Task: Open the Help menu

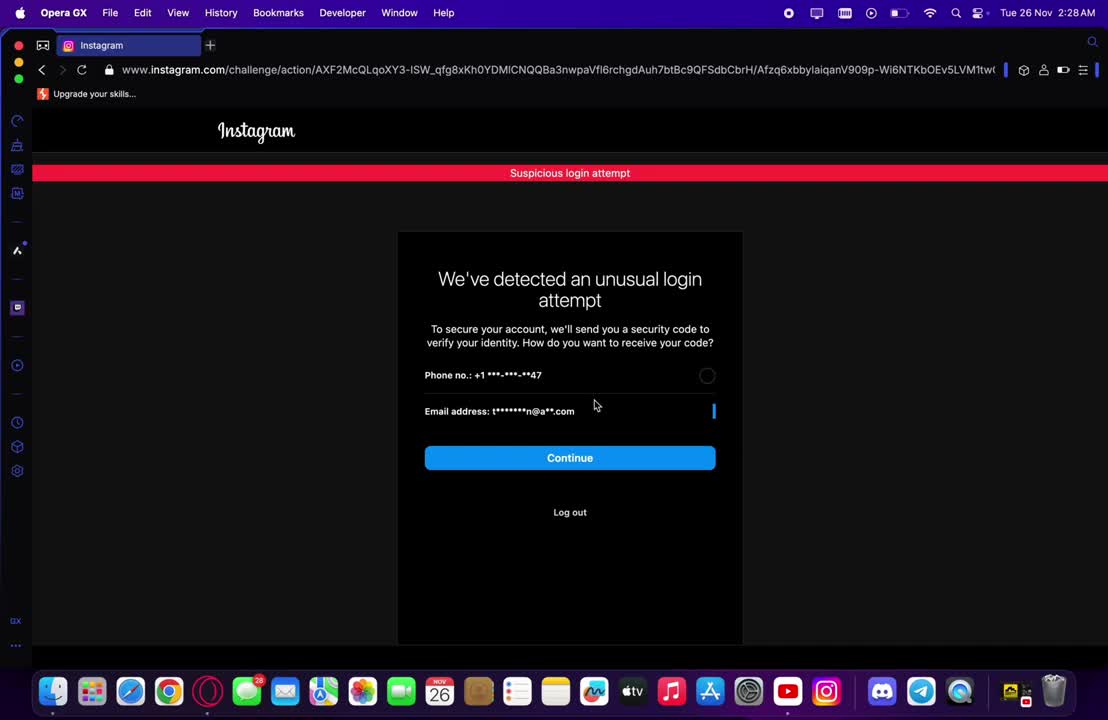Action: (x=444, y=13)
